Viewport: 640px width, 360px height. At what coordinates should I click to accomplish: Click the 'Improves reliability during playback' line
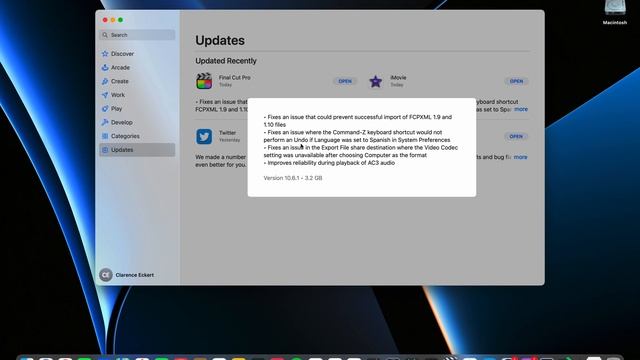[x=329, y=163]
